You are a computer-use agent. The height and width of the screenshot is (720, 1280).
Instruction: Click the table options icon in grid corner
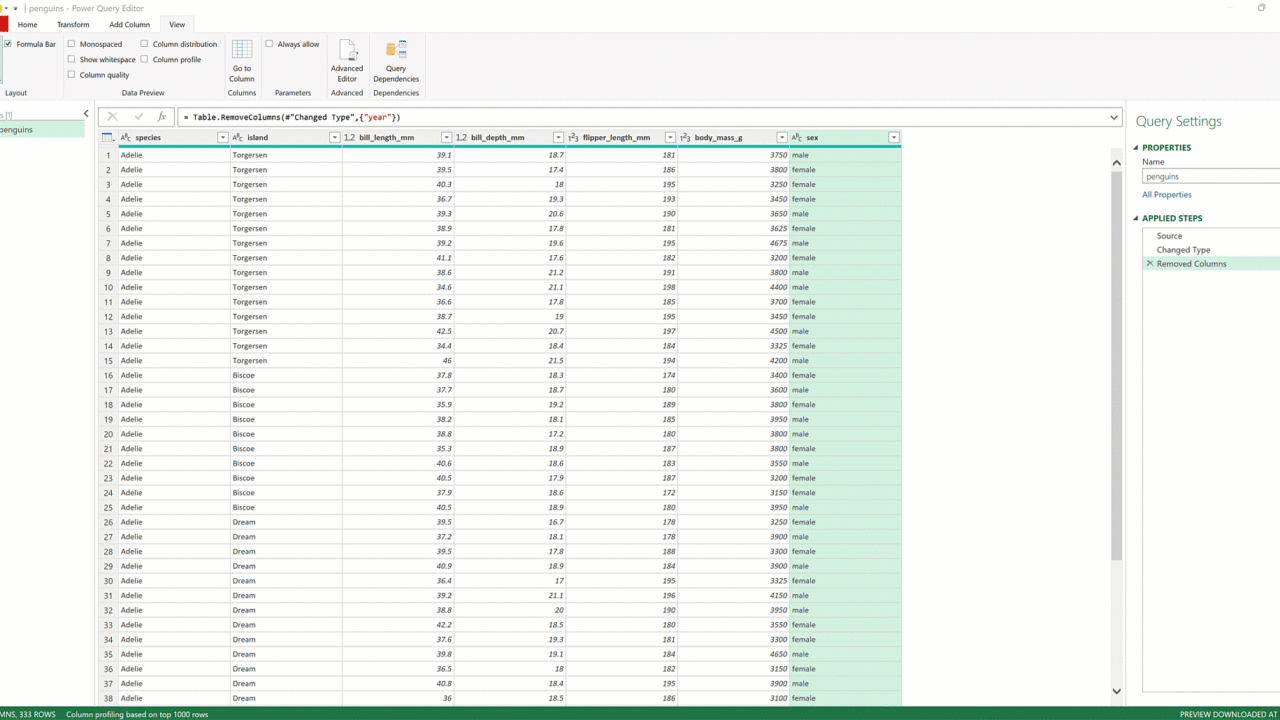(108, 138)
